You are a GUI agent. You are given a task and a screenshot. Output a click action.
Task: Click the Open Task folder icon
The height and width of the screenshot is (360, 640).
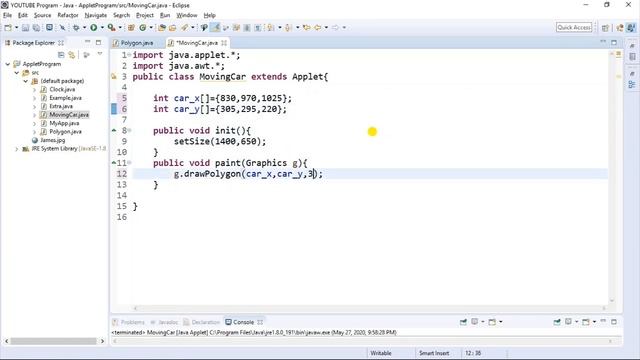[173, 27]
